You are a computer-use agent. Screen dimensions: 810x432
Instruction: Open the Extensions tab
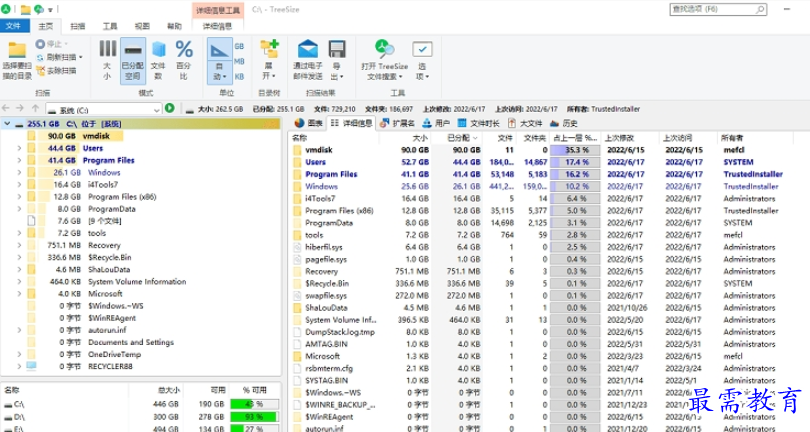click(397, 123)
